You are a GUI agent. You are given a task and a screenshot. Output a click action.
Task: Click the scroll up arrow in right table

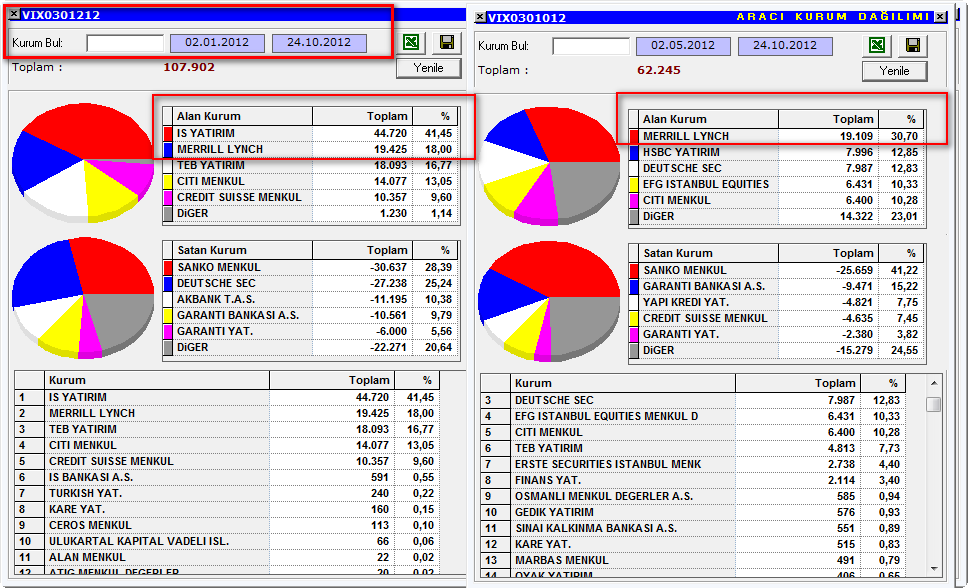933,384
